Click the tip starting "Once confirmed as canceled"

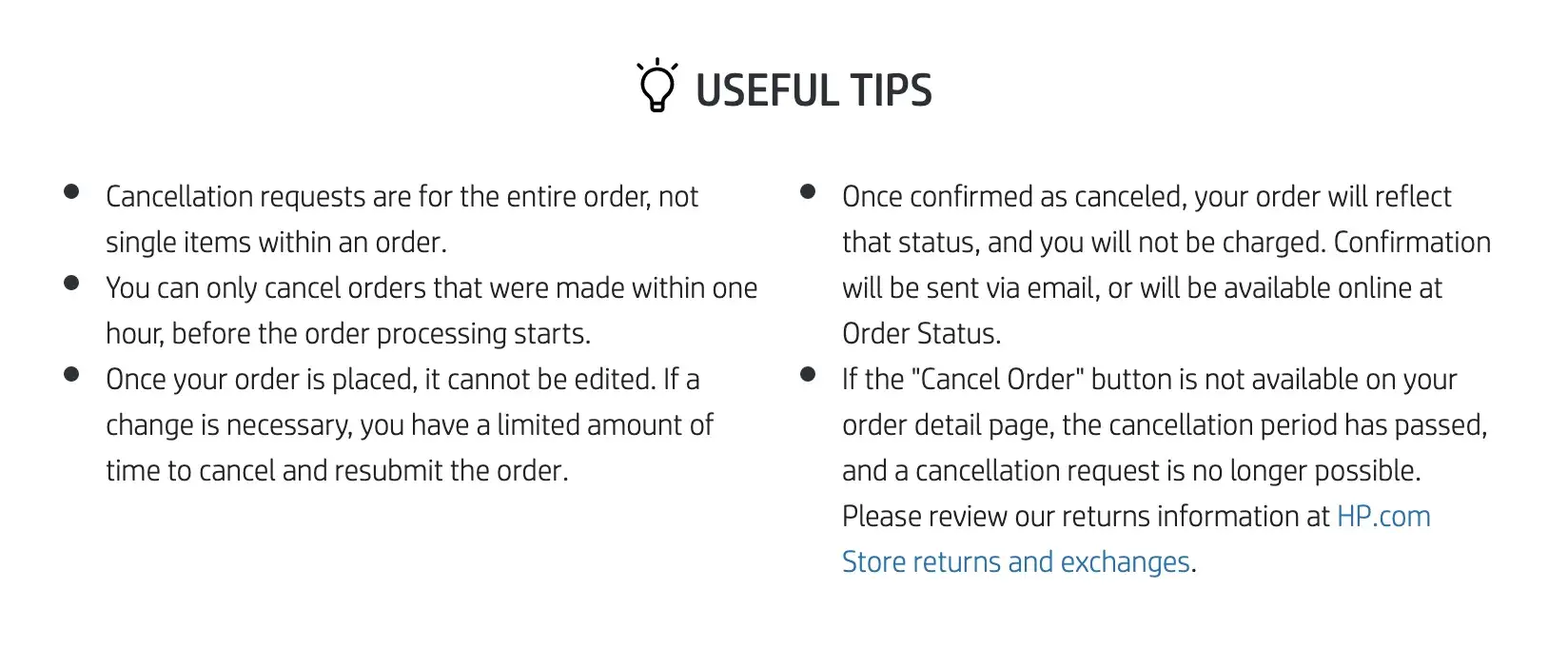pyautogui.click(x=1146, y=197)
